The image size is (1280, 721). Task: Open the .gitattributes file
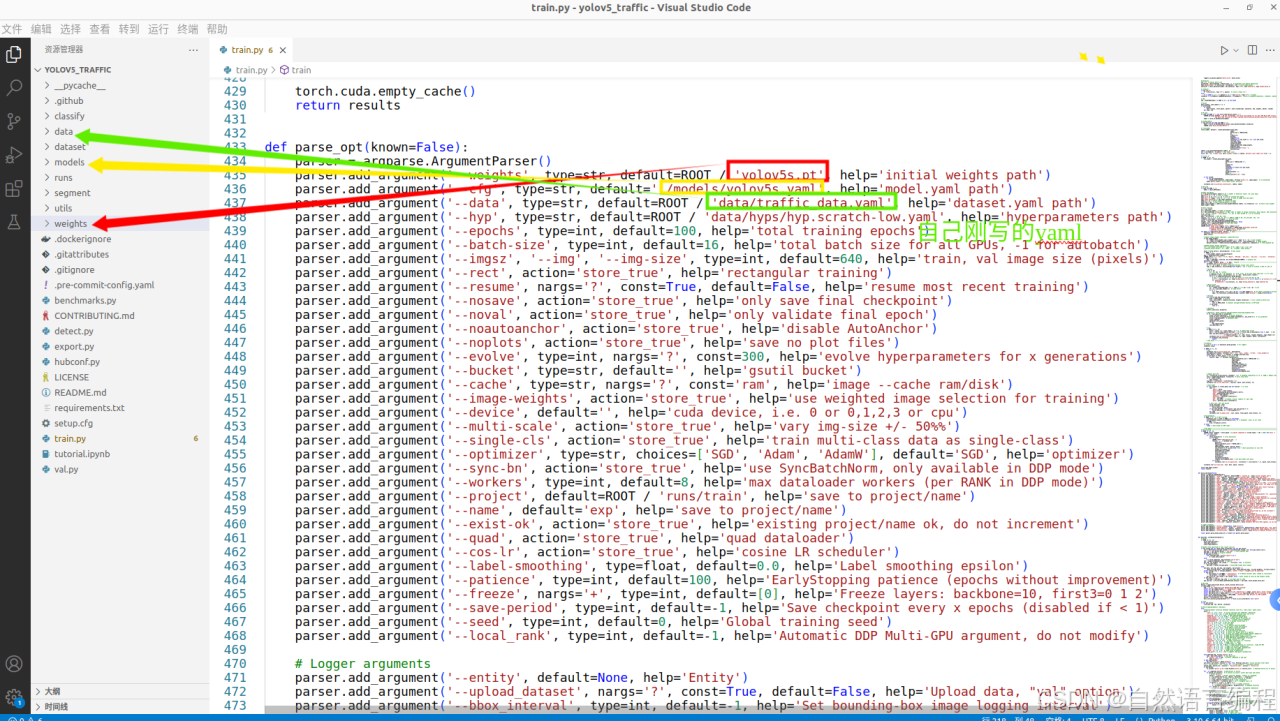coord(120,255)
